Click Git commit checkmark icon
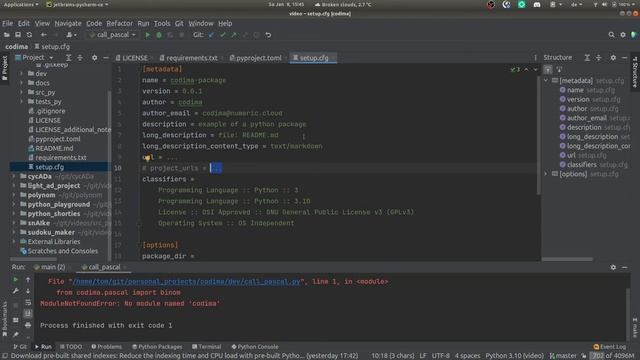 (222, 35)
